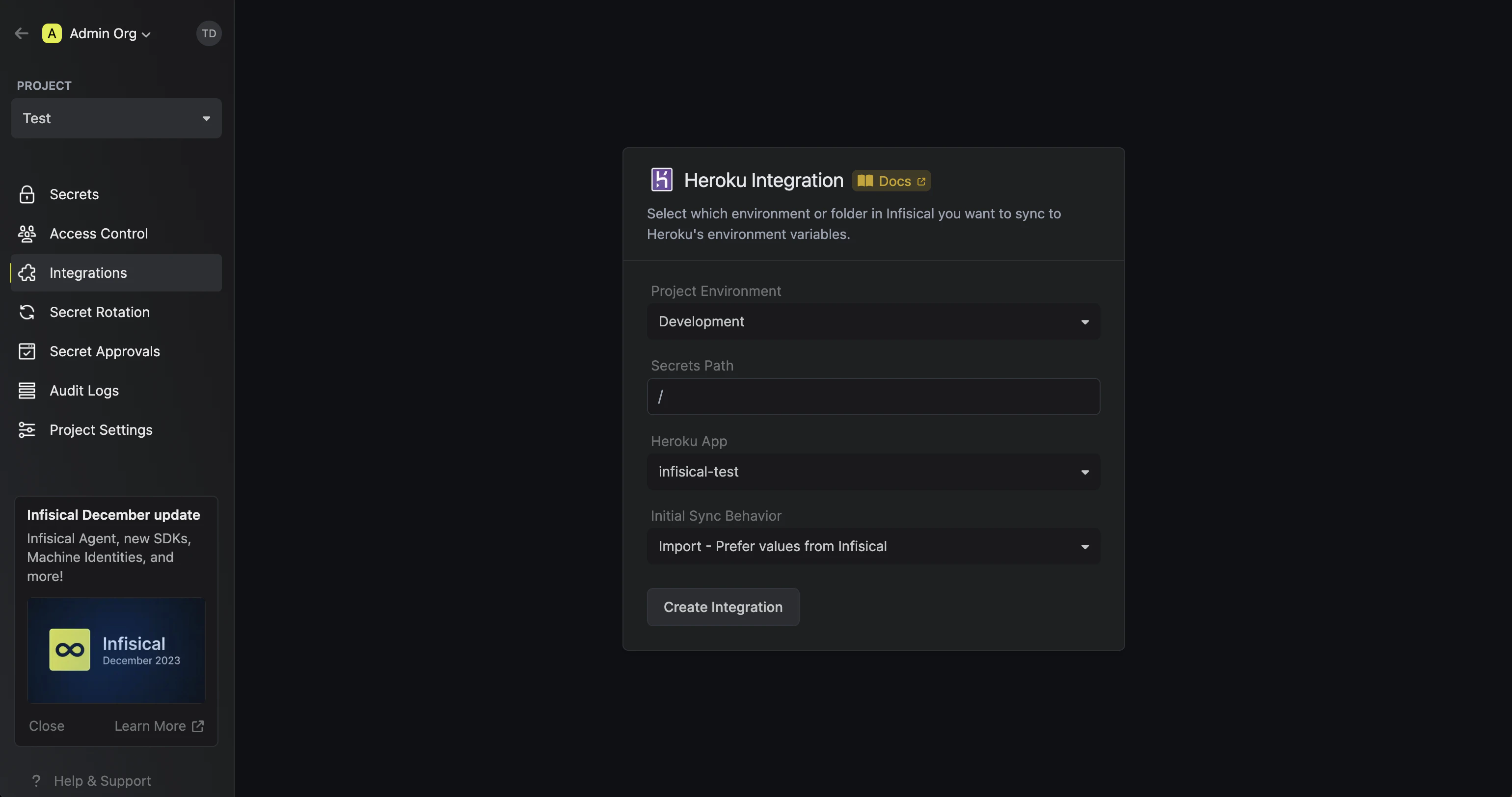Close the December update card
This screenshot has width=1512, height=797.
click(x=47, y=726)
